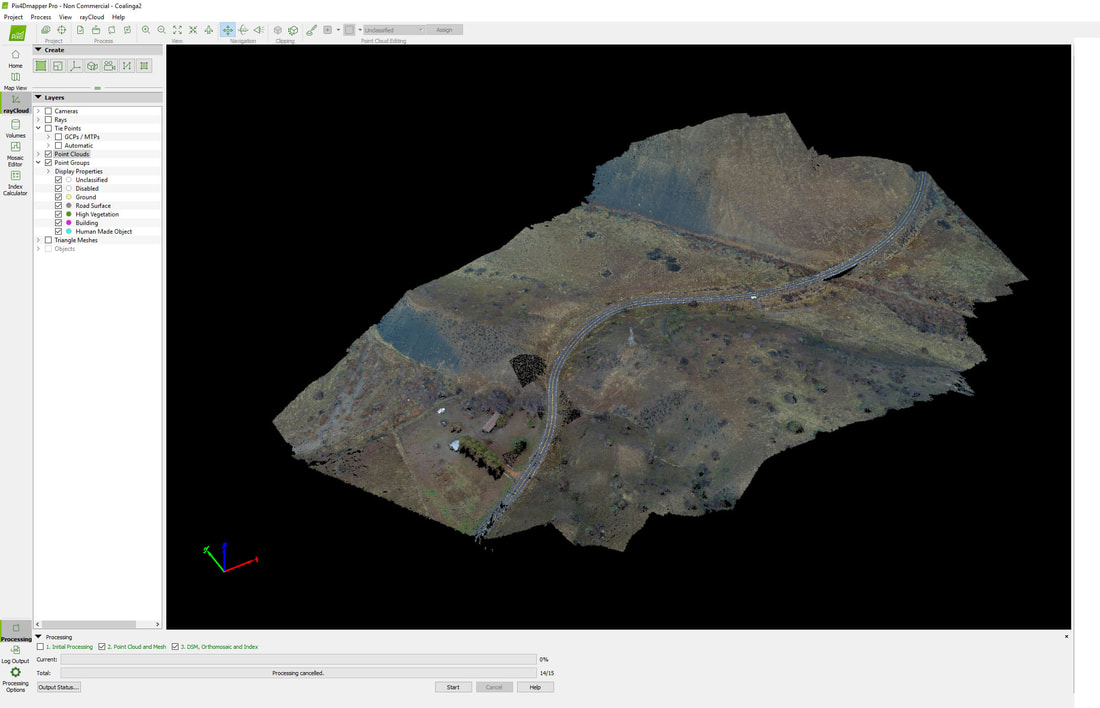This screenshot has width=1100, height=708.
Task: Select the new video animation camera icon
Action: [x=109, y=66]
